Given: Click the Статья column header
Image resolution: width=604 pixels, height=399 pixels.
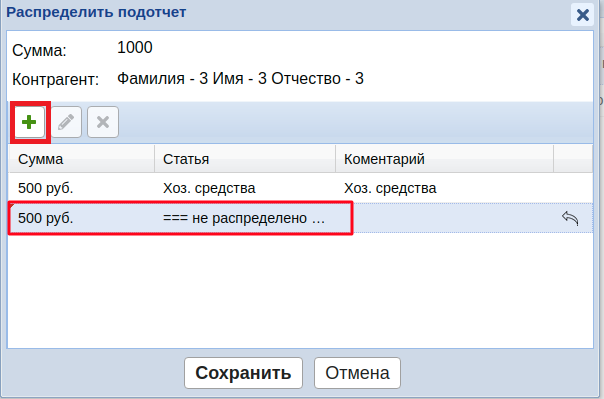Looking at the screenshot, I should pos(245,159).
